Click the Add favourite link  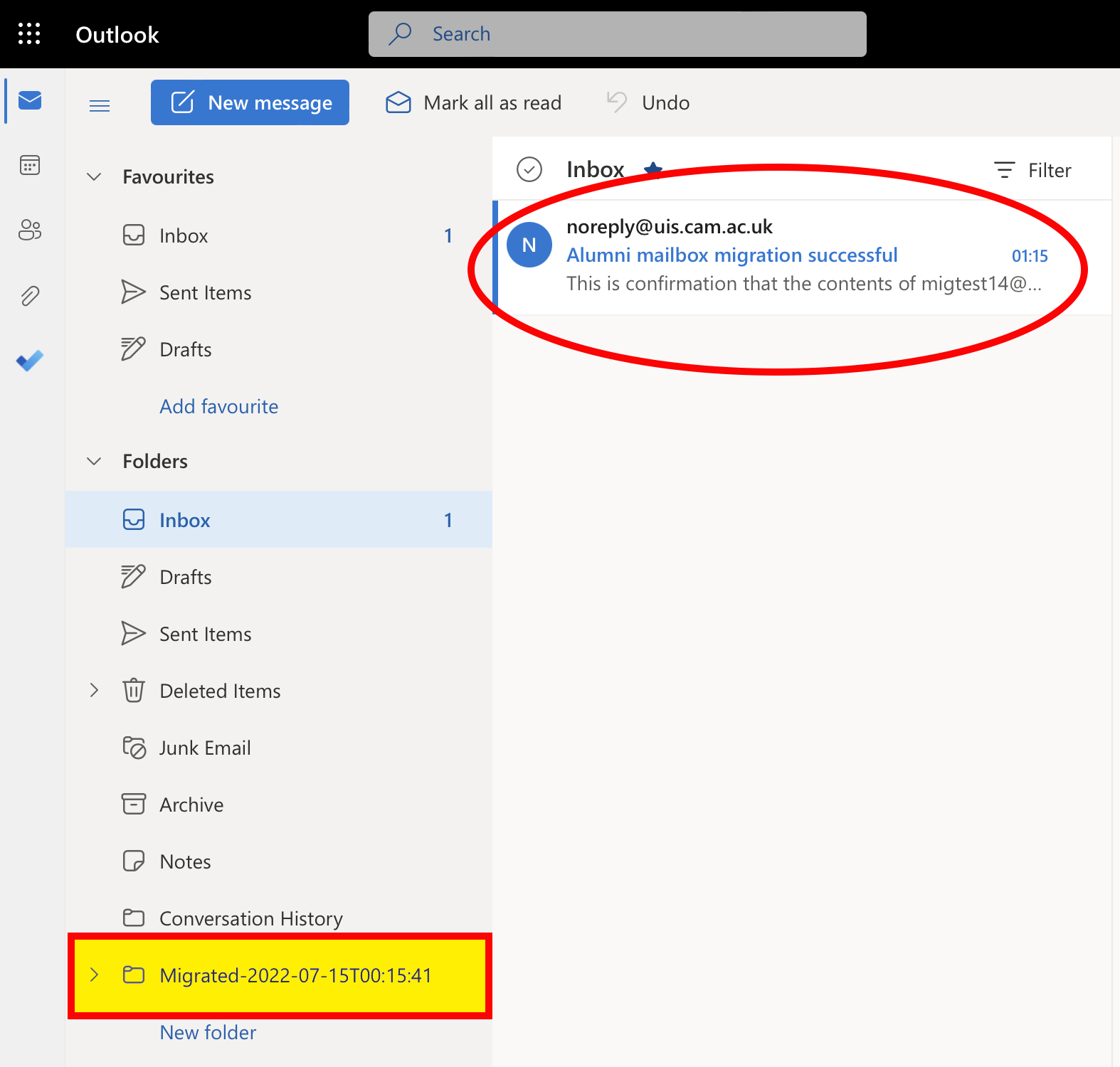click(x=219, y=406)
